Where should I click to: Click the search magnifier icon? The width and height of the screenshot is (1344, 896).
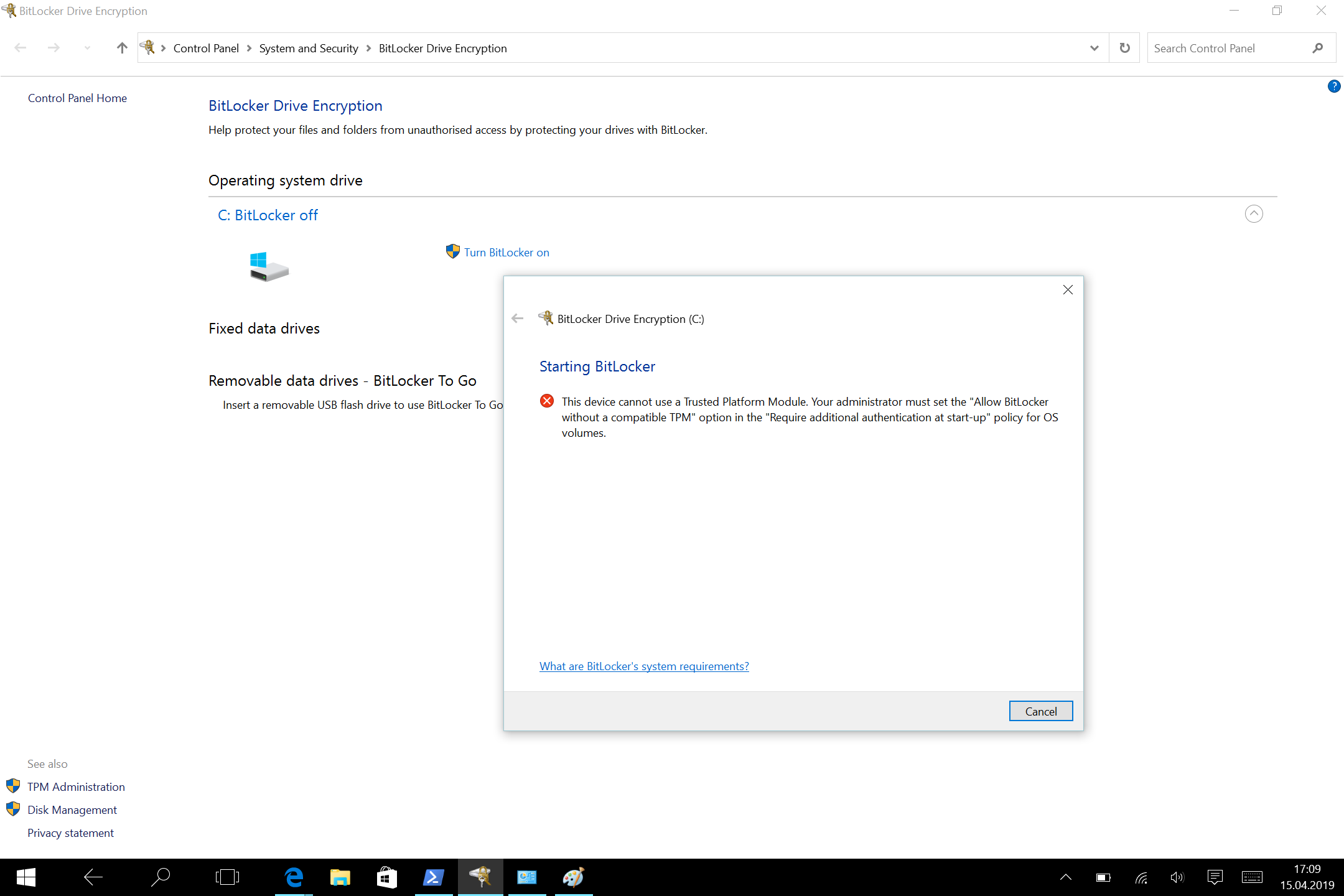(x=1318, y=48)
